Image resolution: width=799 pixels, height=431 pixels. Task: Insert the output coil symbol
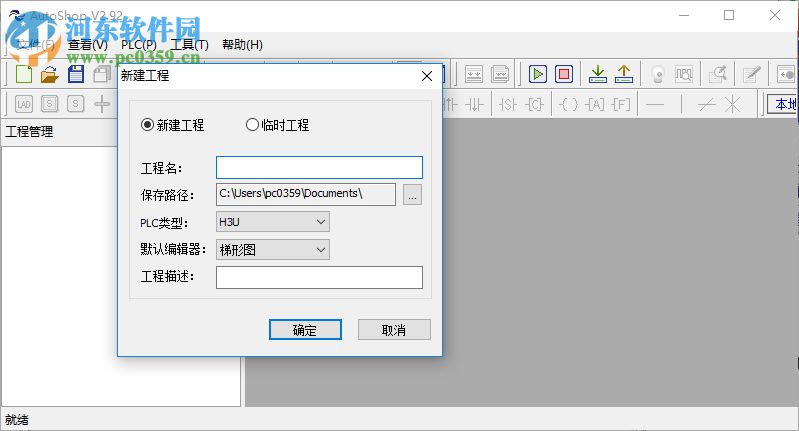tap(568, 105)
